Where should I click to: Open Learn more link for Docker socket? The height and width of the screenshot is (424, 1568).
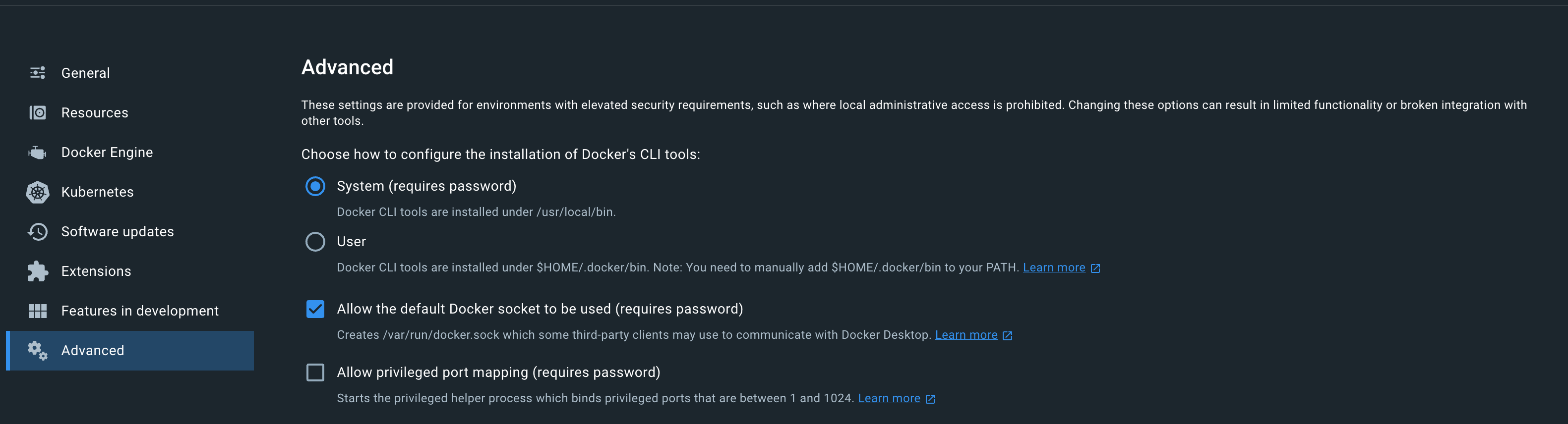[x=966, y=335]
